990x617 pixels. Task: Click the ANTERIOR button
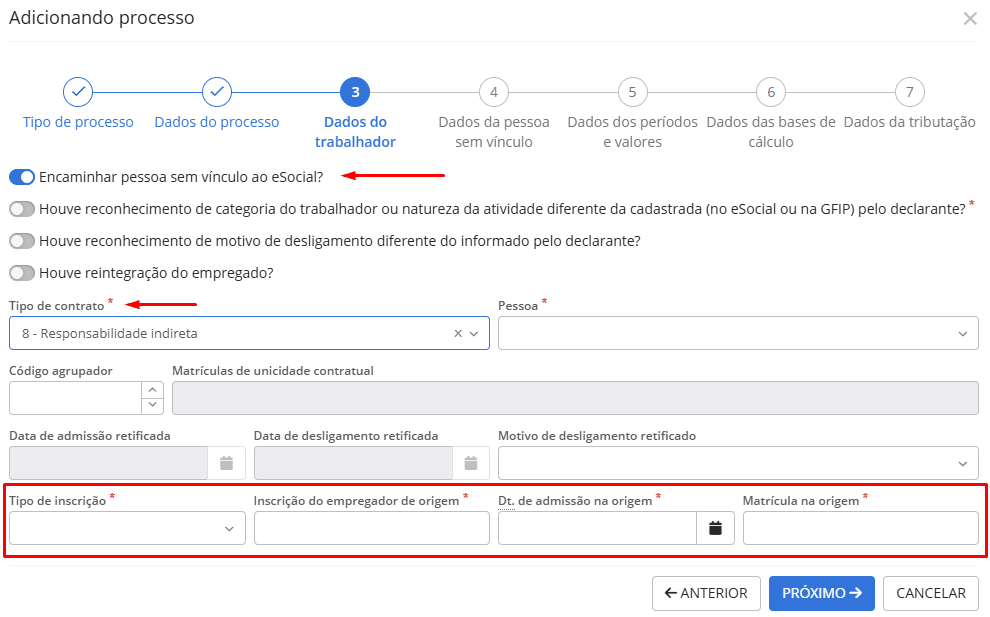tap(706, 593)
